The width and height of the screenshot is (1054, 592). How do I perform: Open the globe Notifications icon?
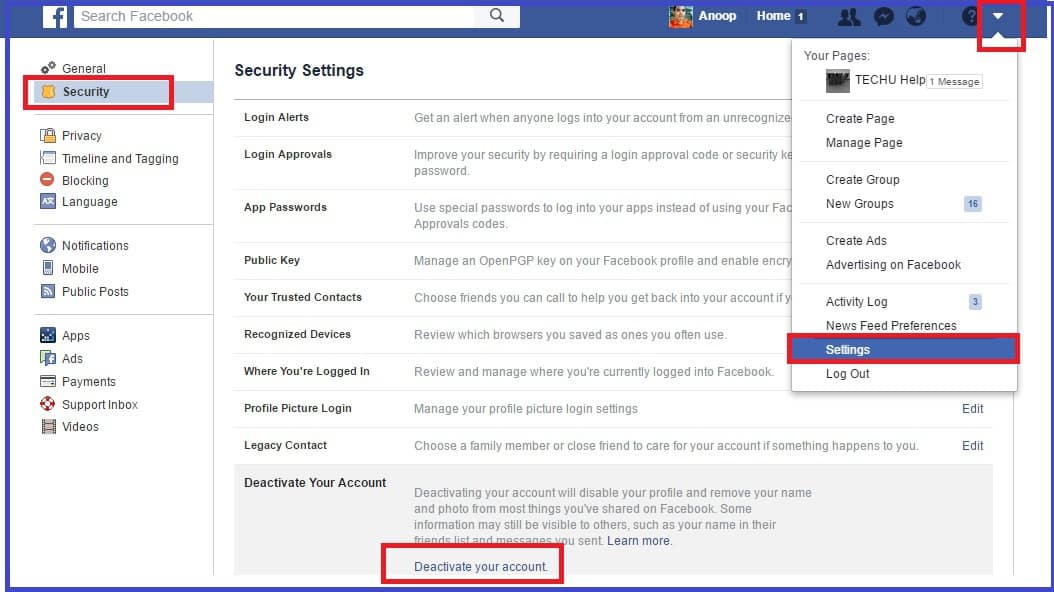pyautogui.click(x=916, y=16)
